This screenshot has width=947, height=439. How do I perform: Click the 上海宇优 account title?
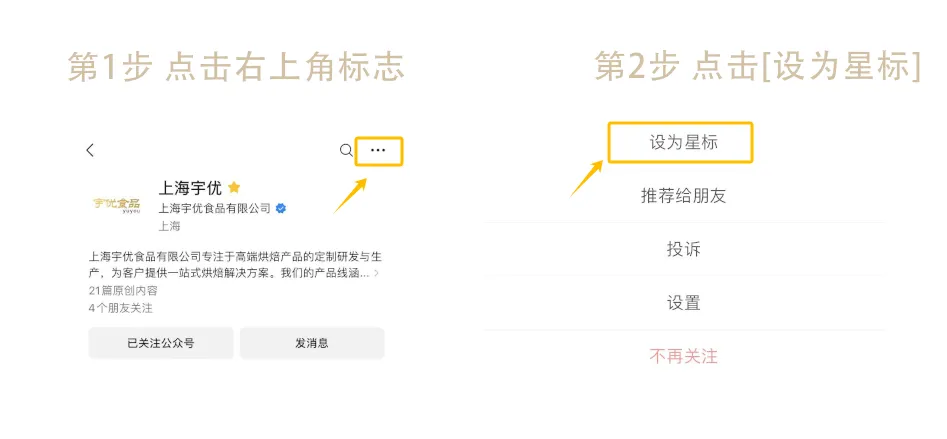pyautogui.click(x=190, y=187)
